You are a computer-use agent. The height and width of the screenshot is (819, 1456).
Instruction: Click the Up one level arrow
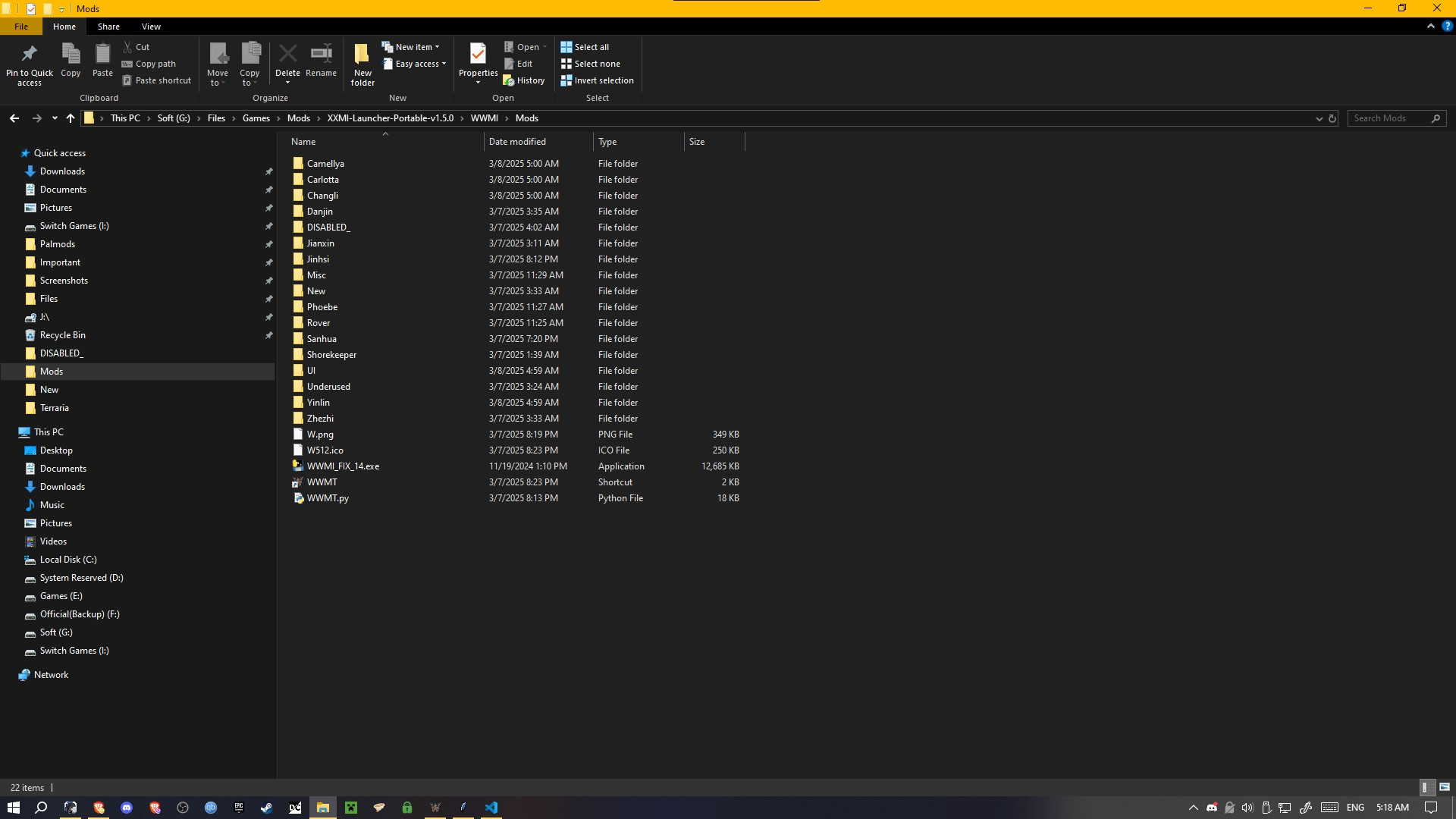71,118
